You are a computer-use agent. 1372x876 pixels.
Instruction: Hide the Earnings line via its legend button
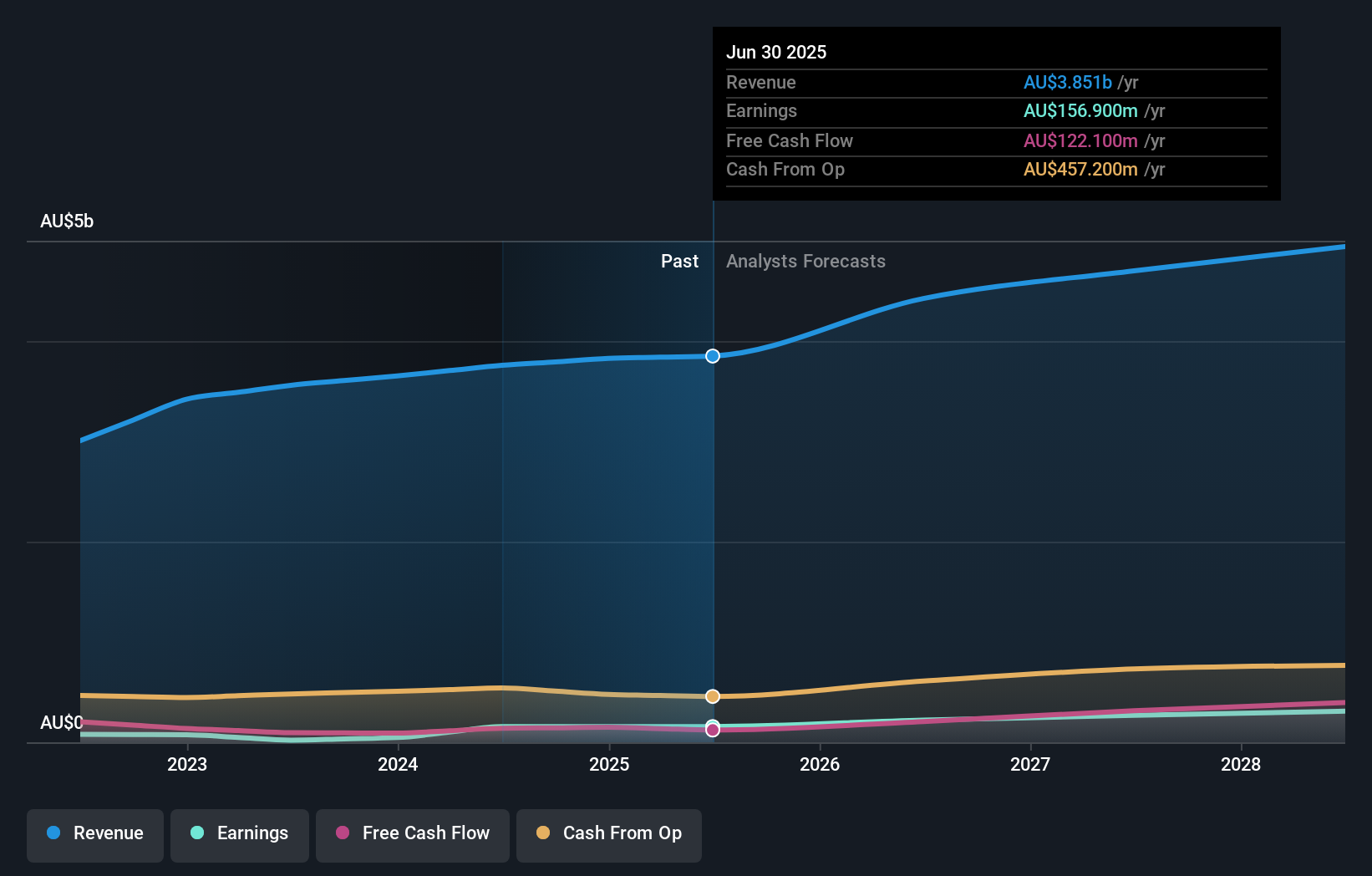240,834
